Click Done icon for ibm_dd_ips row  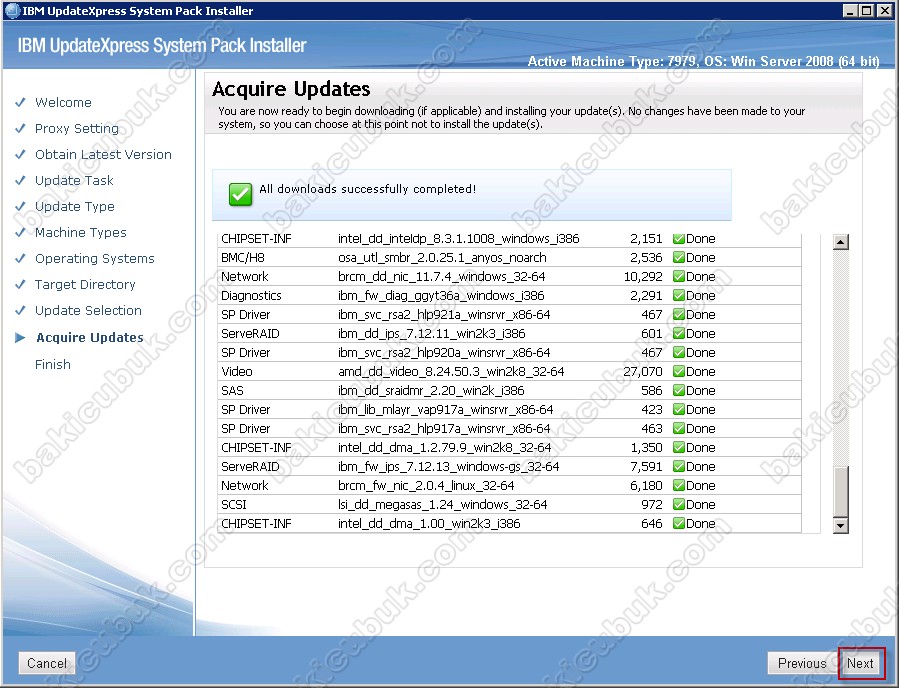coord(679,333)
